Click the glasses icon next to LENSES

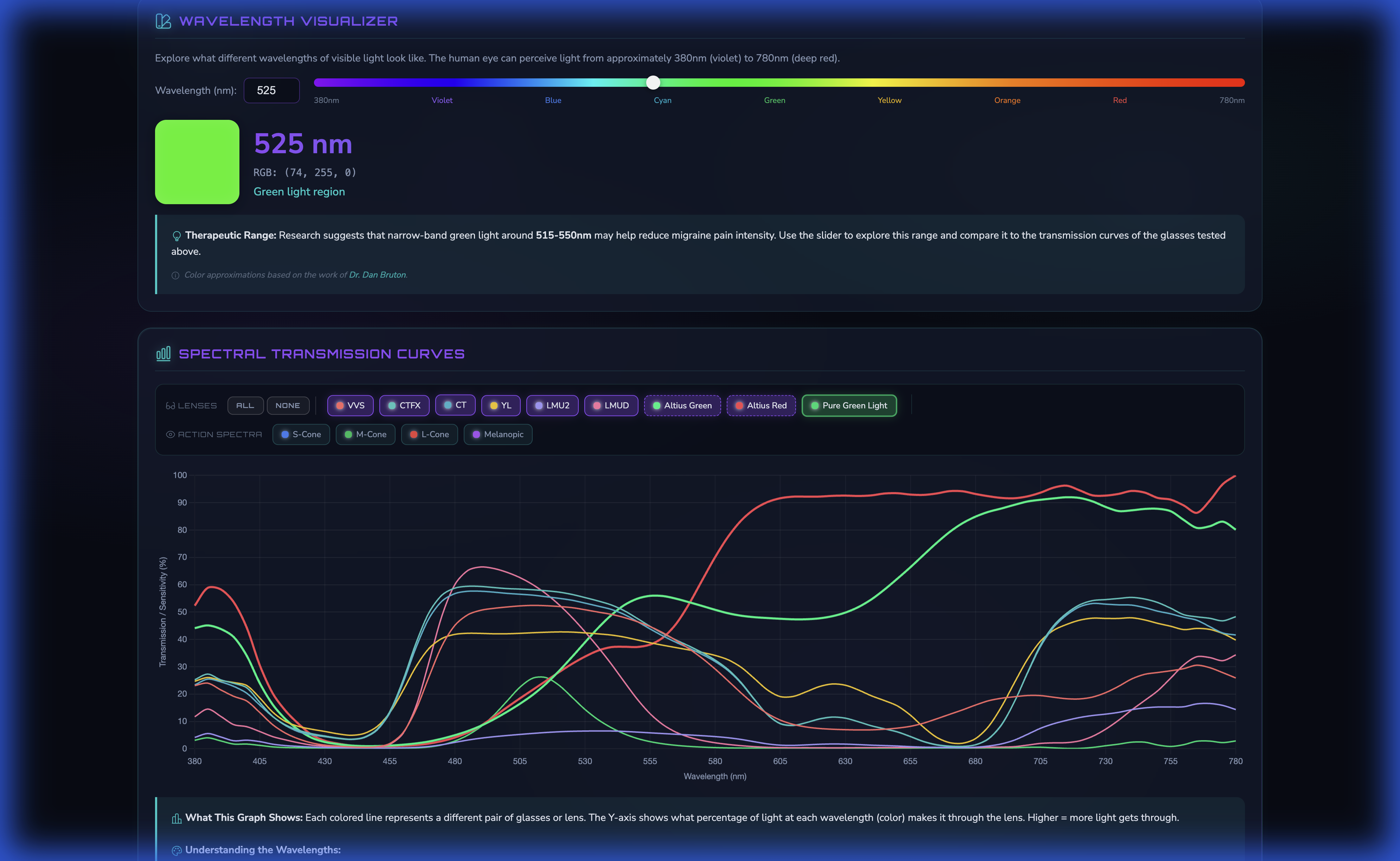tap(170, 406)
